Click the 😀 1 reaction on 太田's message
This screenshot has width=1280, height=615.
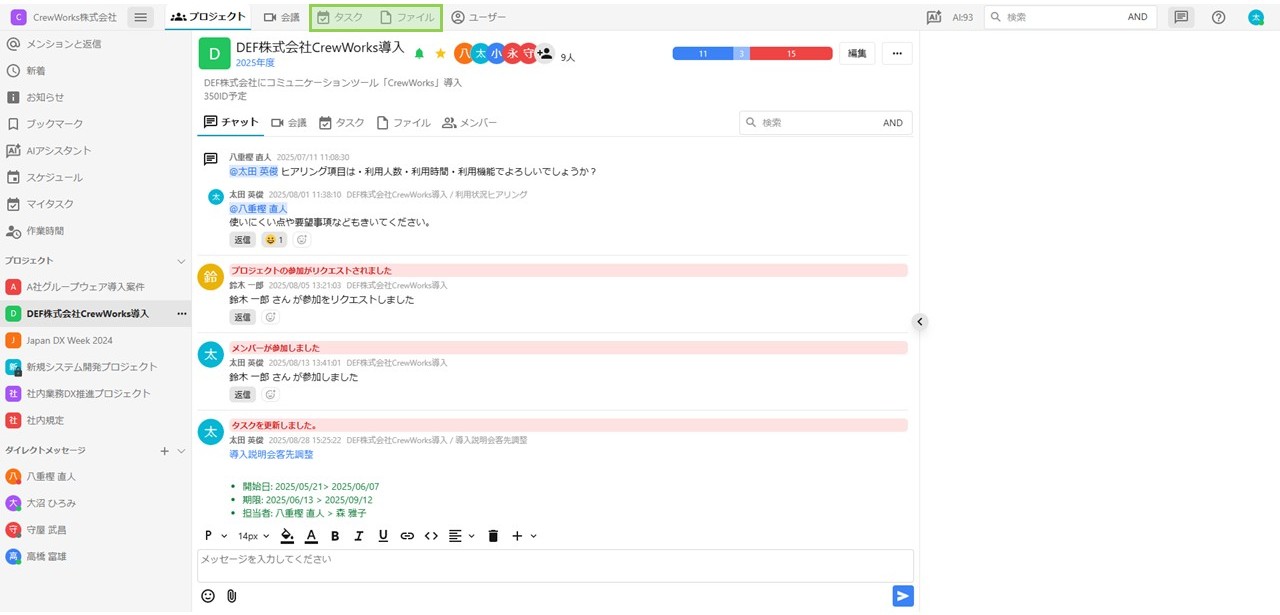[x=273, y=240]
